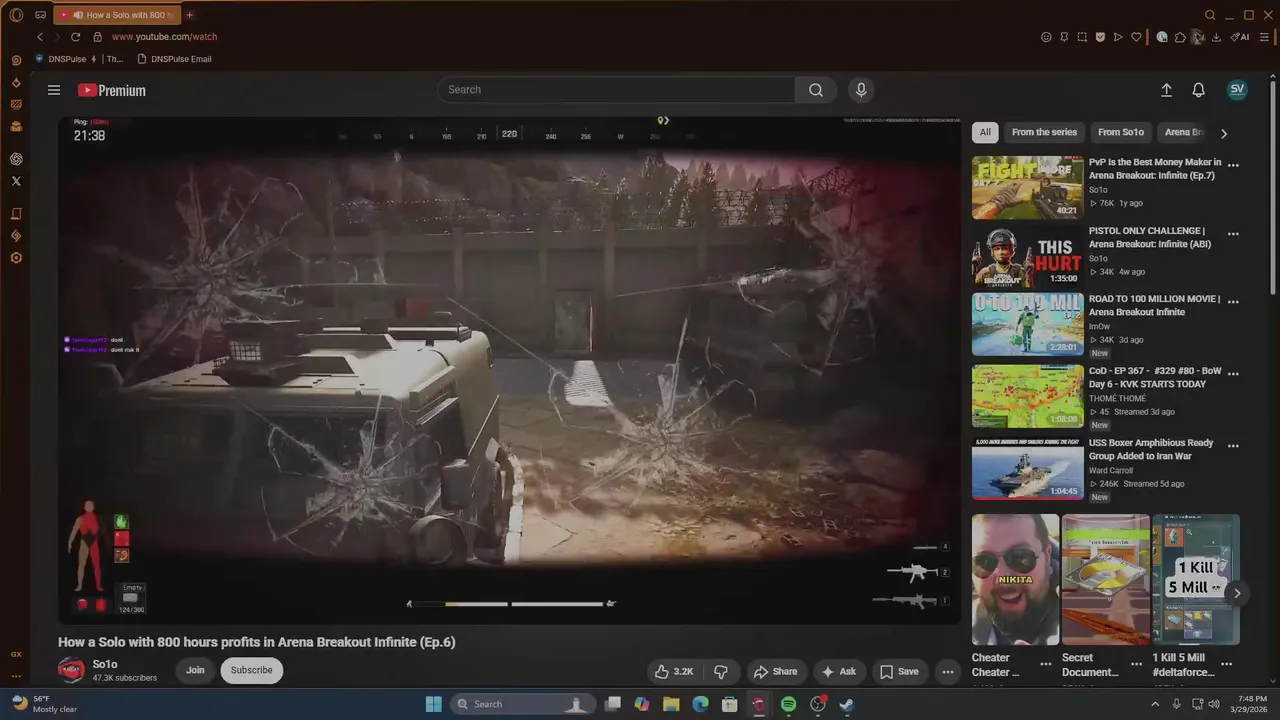Open YouTube notifications bell
Screen dimensions: 1280x720
click(1198, 90)
